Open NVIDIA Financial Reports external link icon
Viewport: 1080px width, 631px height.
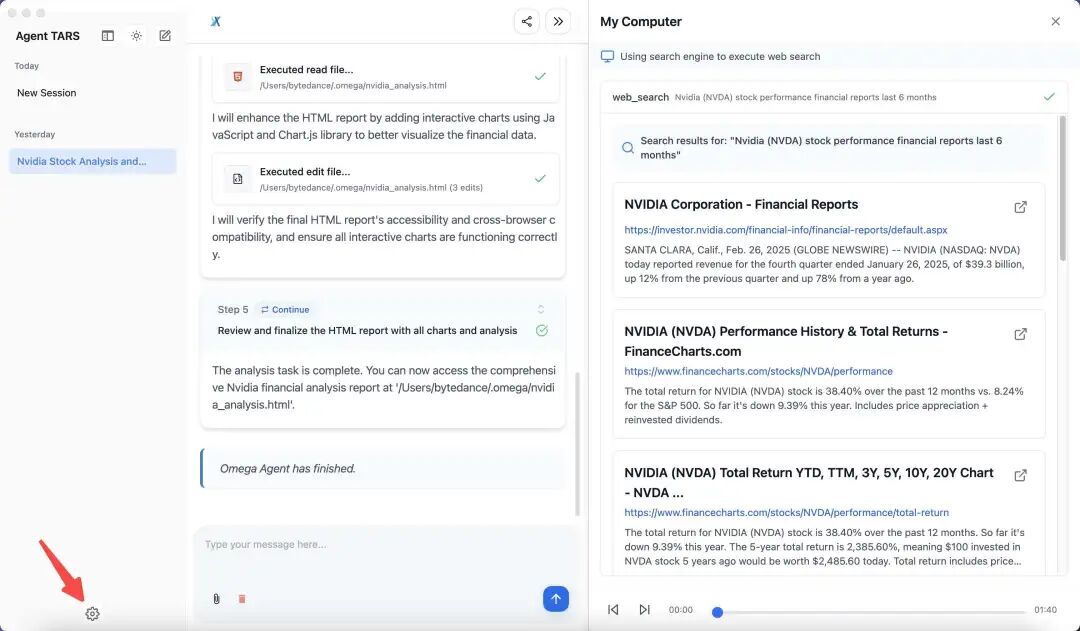(x=1020, y=207)
